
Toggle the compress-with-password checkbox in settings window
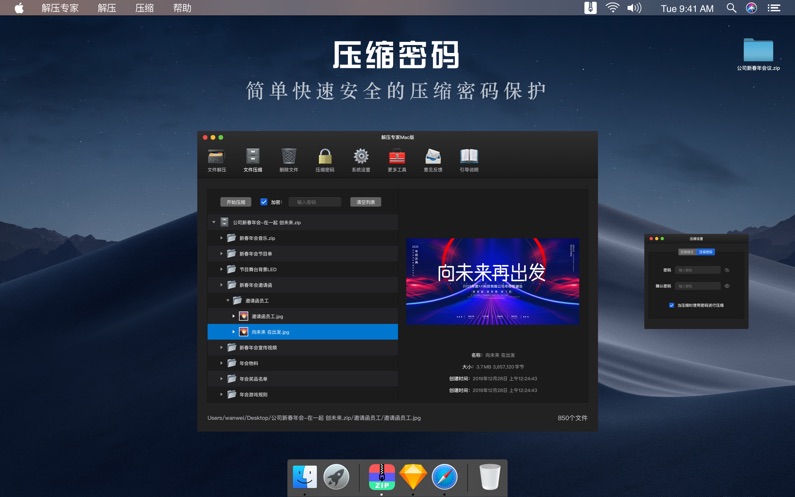671,305
